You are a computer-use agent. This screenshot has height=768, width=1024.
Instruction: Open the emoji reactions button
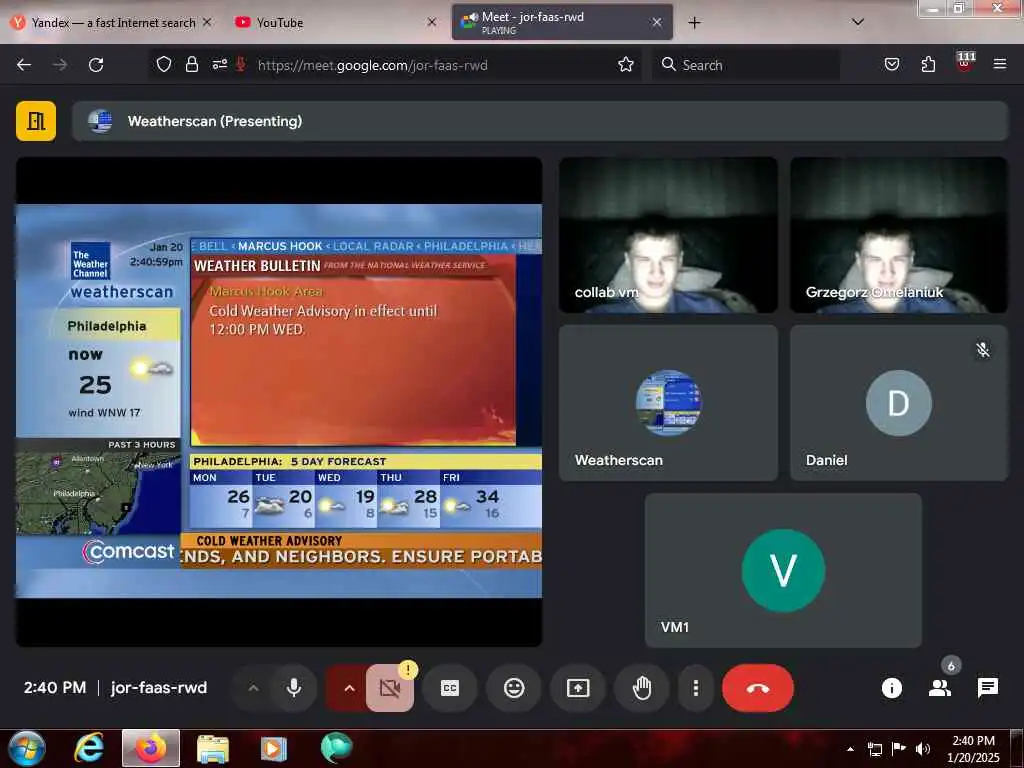[x=514, y=688]
